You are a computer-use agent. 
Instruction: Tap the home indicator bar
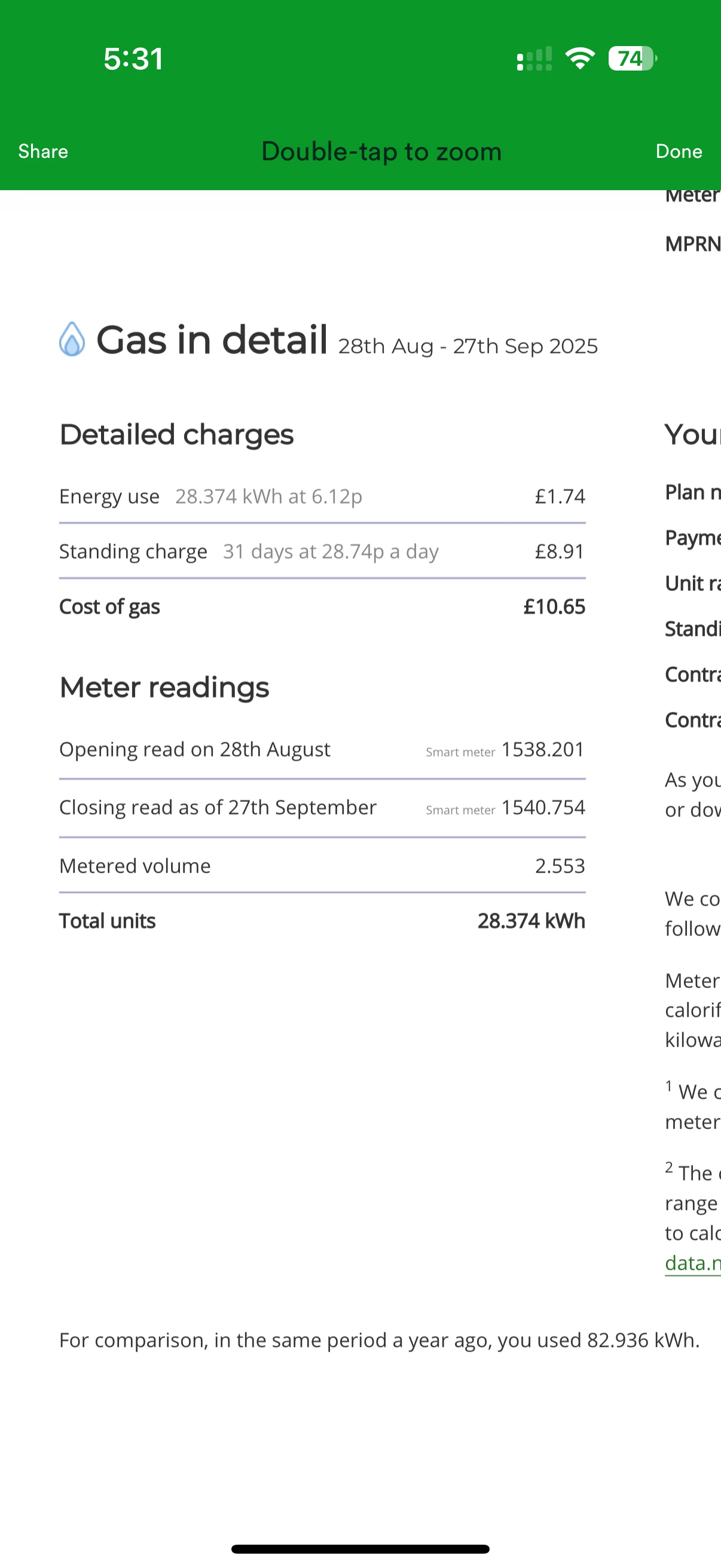point(360,1548)
